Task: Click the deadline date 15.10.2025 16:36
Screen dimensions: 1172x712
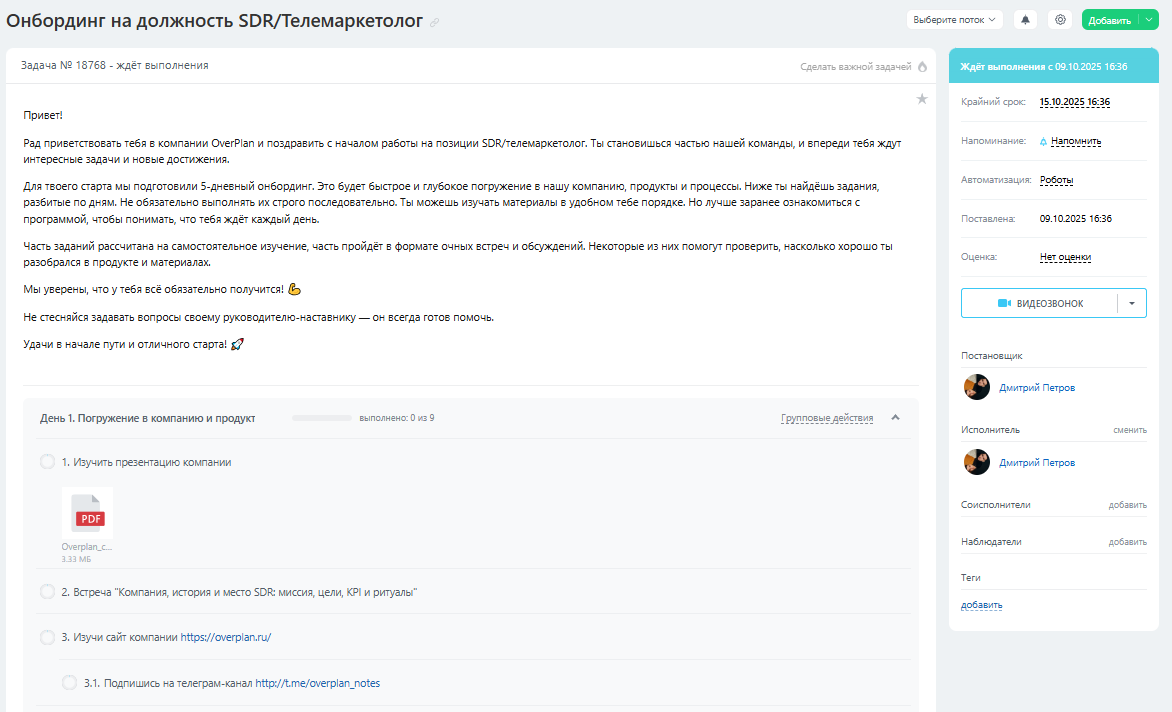Action: (x=1074, y=102)
